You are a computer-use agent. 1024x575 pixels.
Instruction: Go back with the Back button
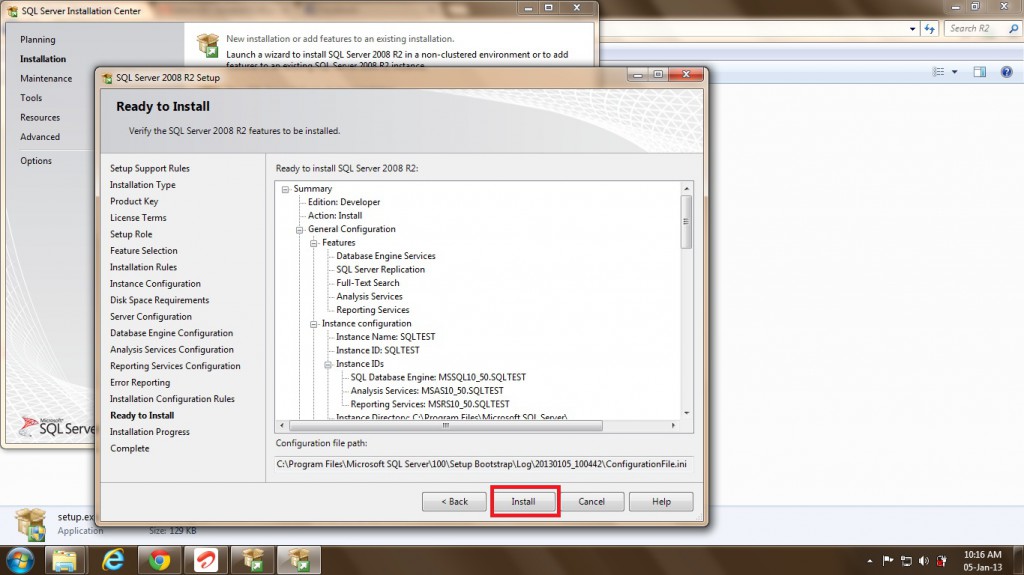(x=453, y=501)
